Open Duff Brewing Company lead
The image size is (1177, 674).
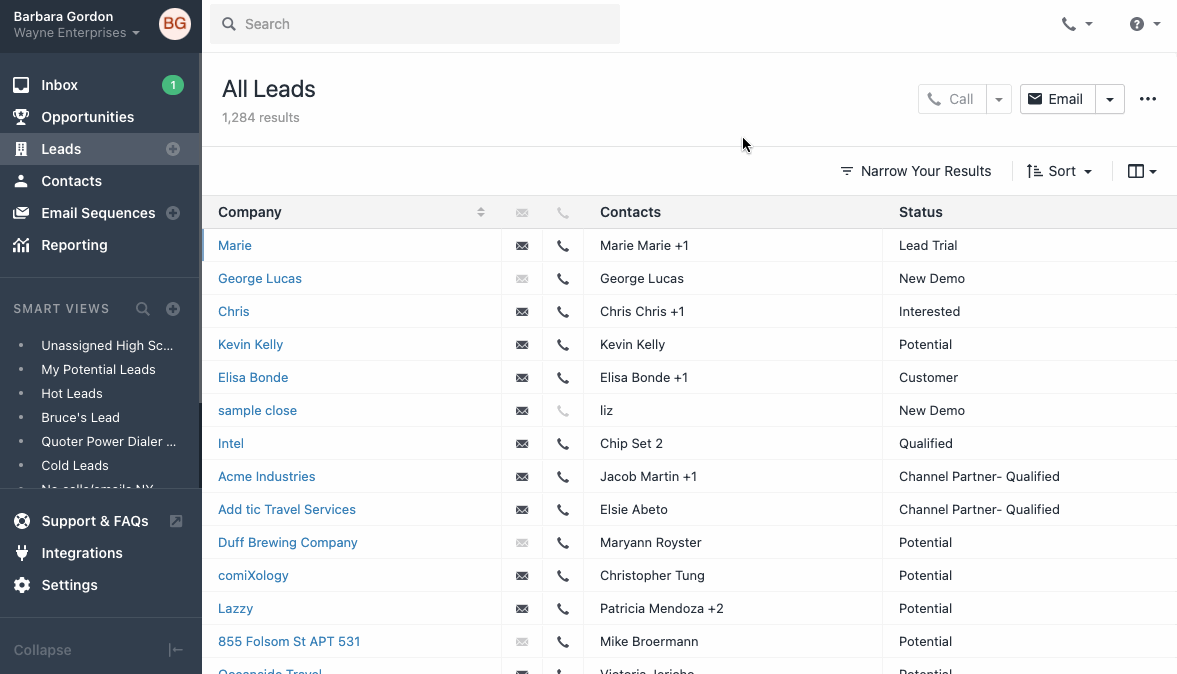[x=287, y=543]
